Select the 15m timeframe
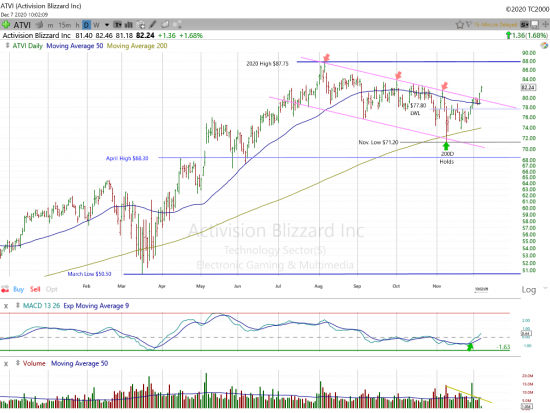Screen dimensions: 550x413 click(x=64, y=25)
